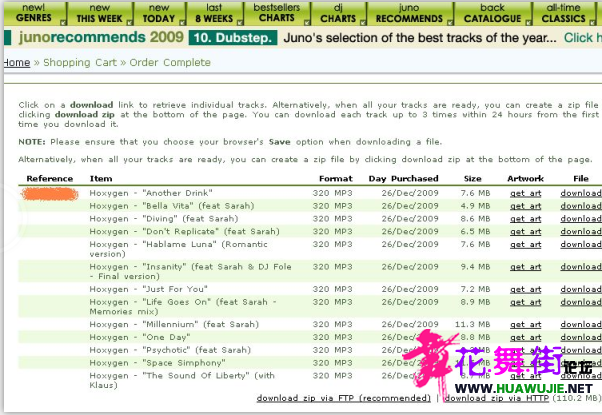Image resolution: width=602 pixels, height=415 pixels.
Task: Download the One Day track
Action: pyautogui.click(x=580, y=337)
